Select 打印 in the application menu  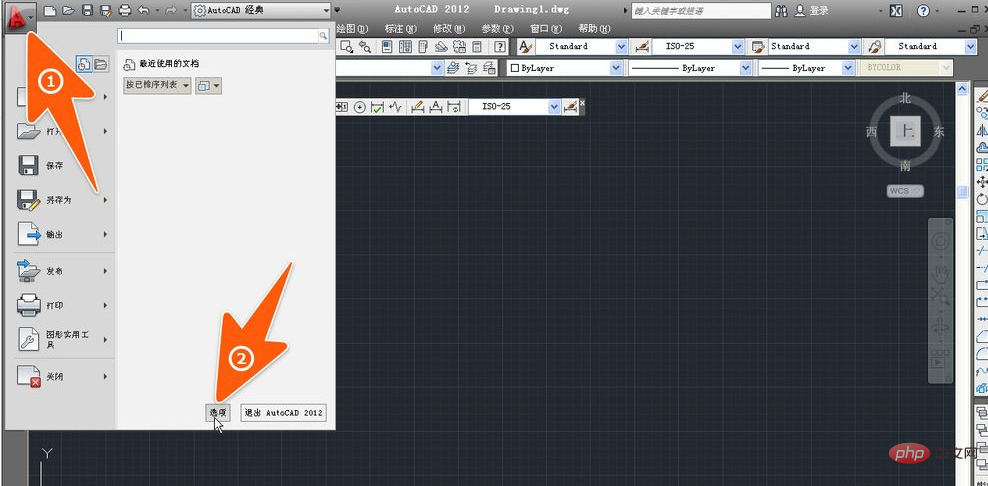[62, 305]
